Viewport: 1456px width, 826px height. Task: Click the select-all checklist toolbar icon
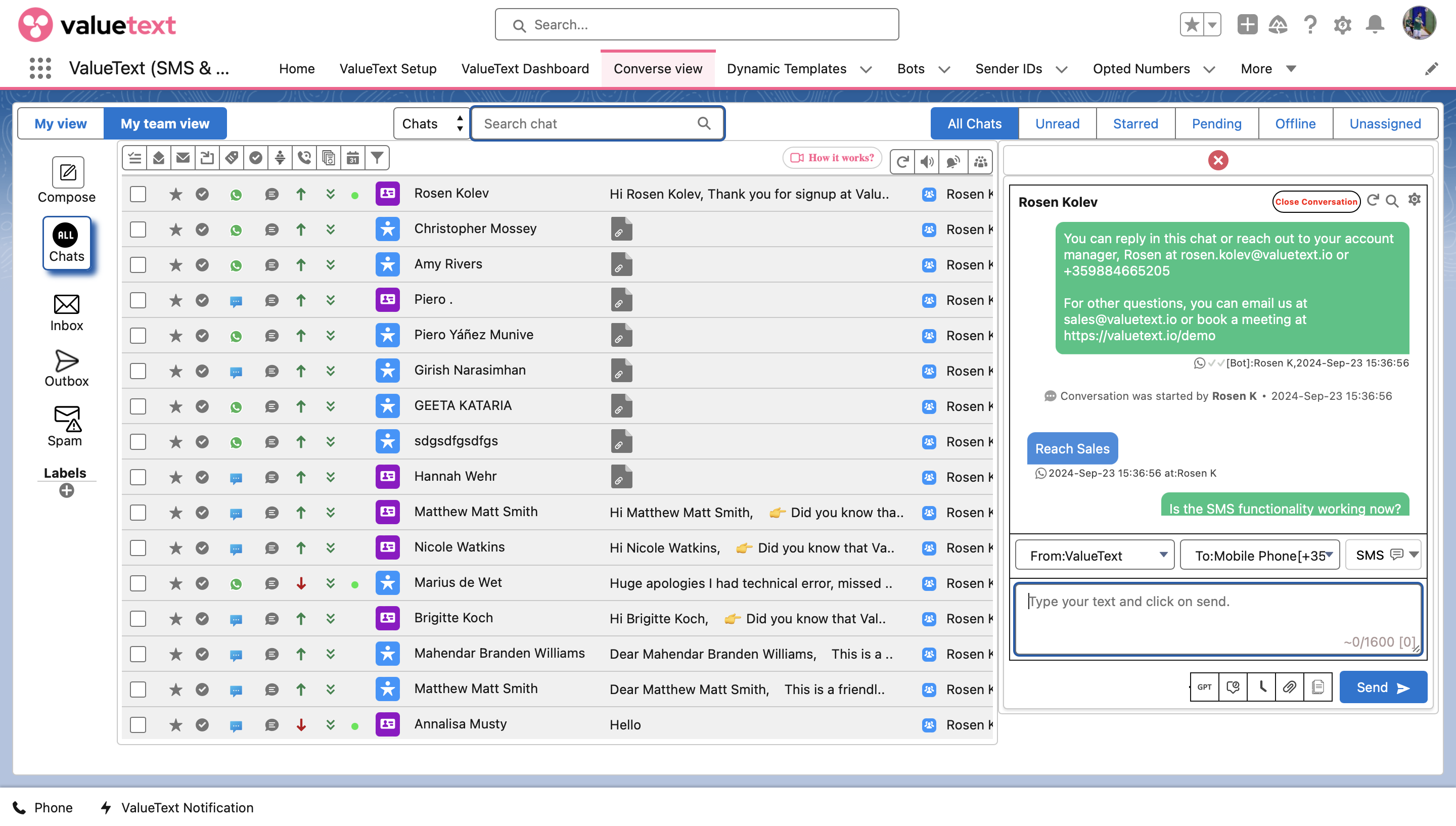134,158
